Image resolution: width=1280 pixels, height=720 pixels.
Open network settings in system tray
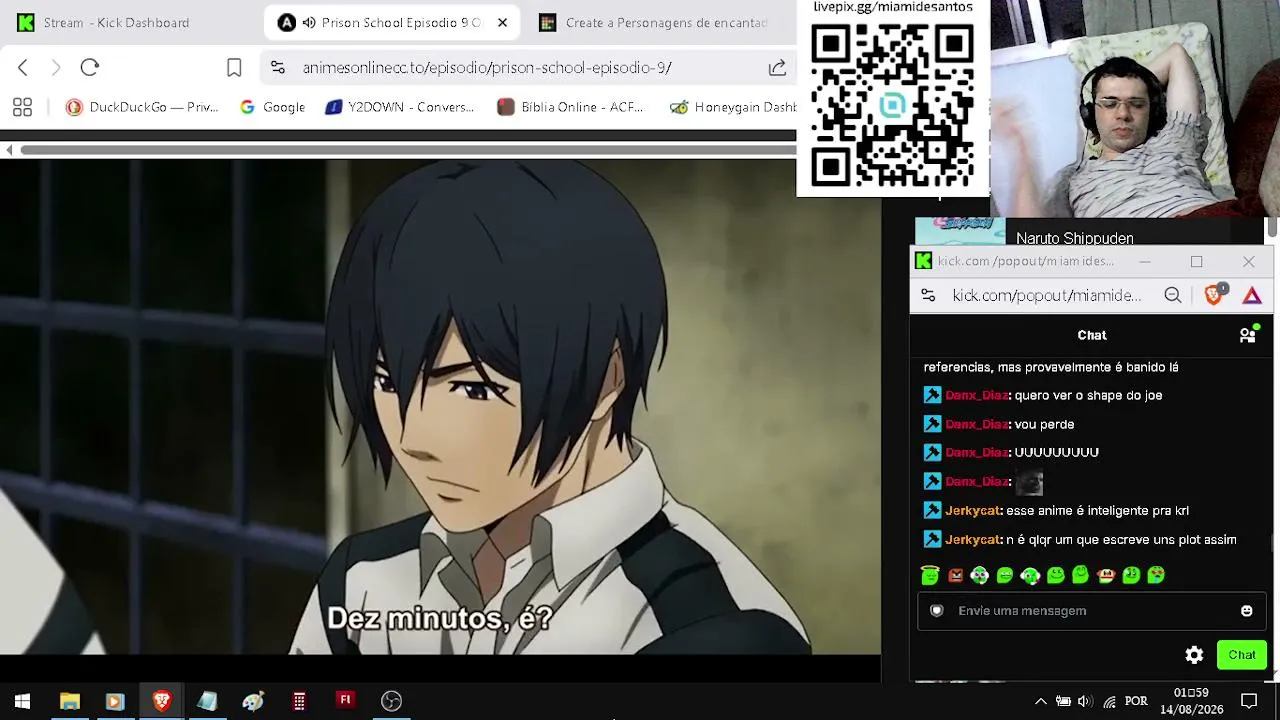pos(1109,701)
